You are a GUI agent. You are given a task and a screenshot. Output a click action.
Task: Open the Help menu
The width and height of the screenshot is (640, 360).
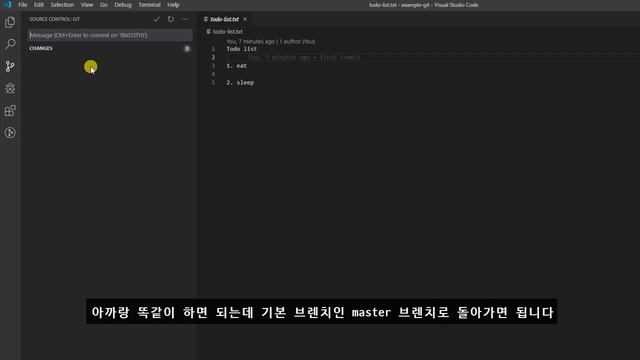click(x=173, y=5)
